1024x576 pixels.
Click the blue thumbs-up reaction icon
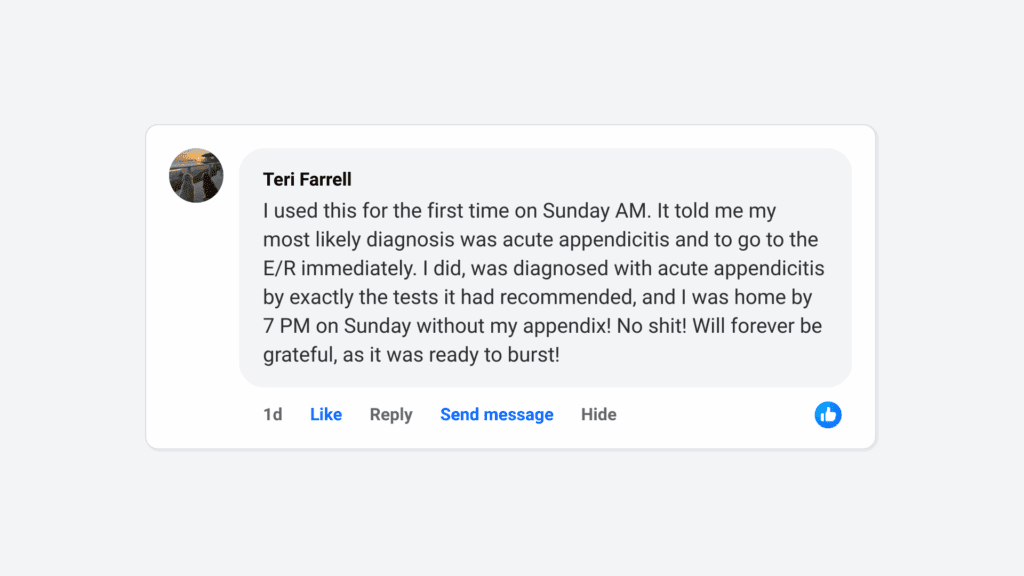point(828,415)
